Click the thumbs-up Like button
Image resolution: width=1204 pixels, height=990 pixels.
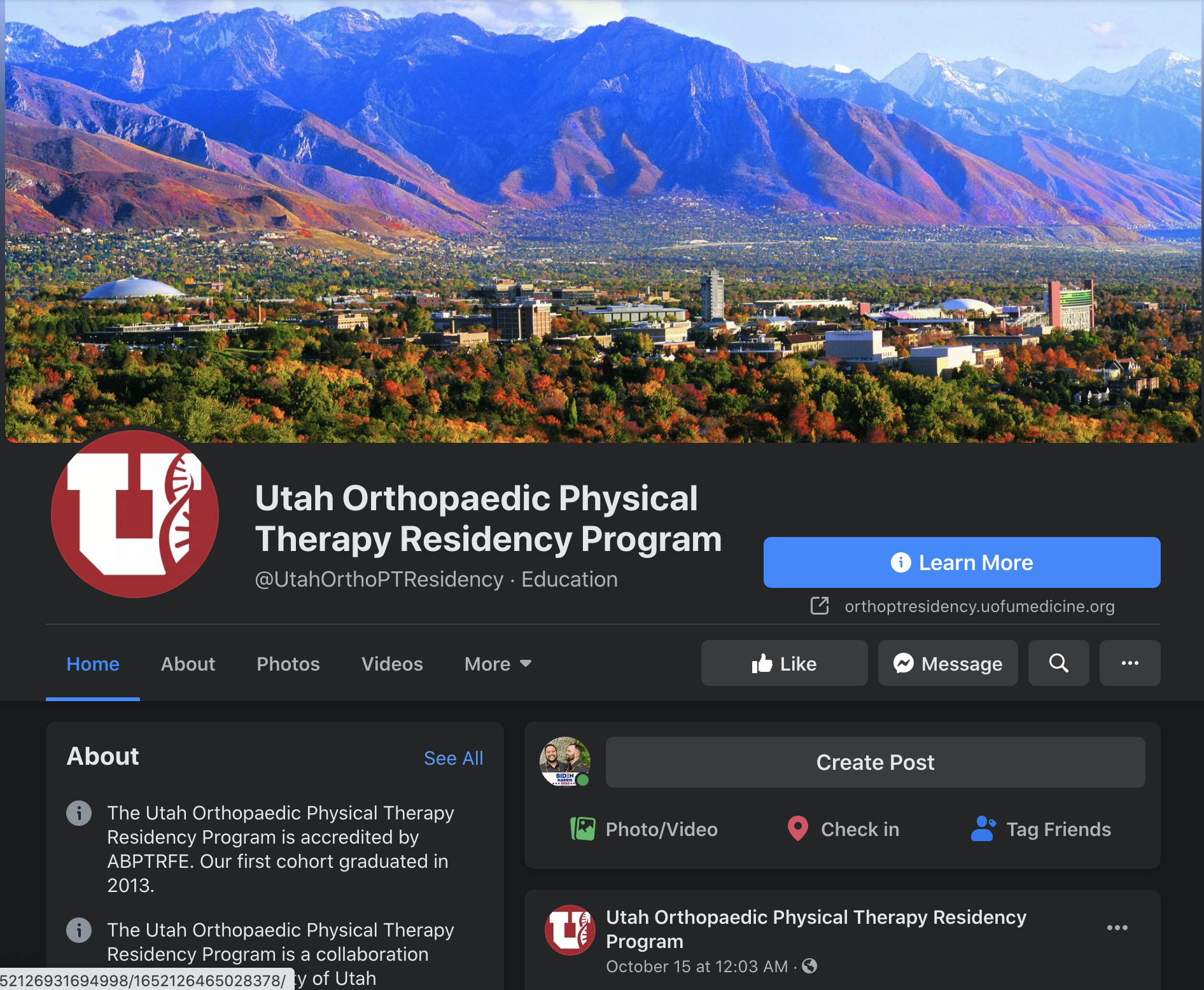(784, 663)
